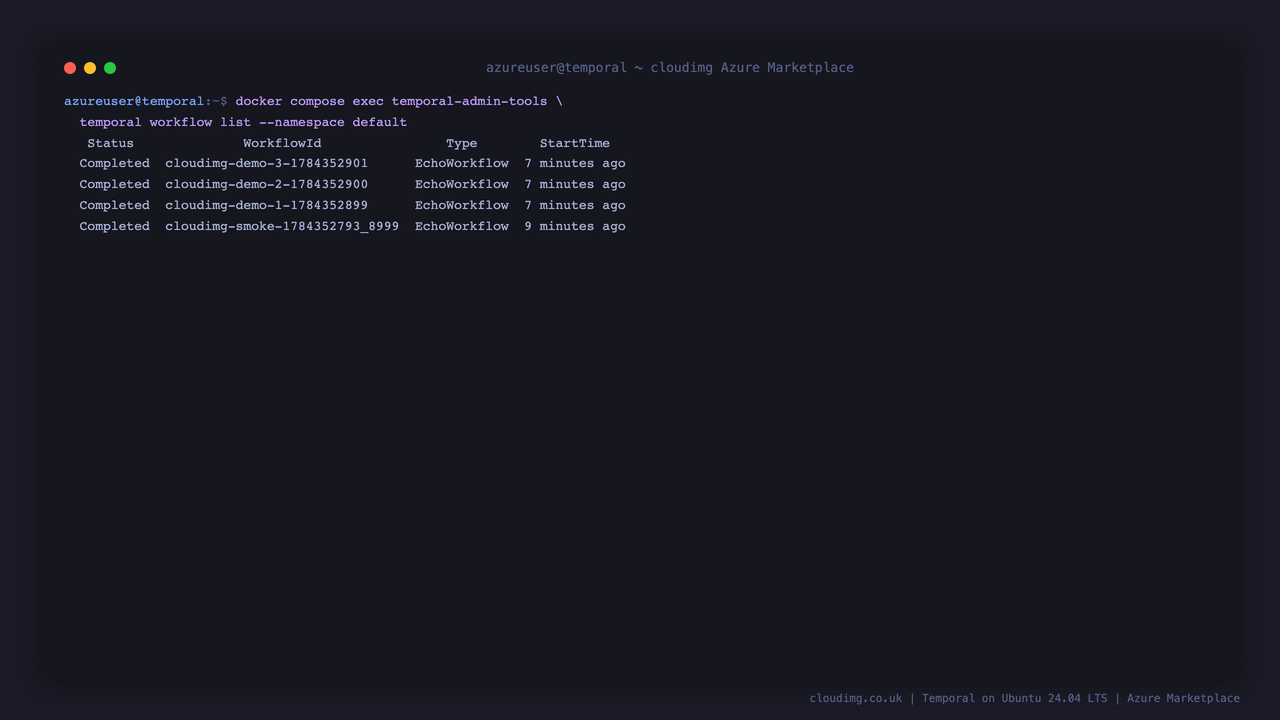Screen dimensions: 1280x720
Task: Click the 'docker compose exec temporal-admin-tools' command text
Action: pyautogui.click(x=391, y=101)
